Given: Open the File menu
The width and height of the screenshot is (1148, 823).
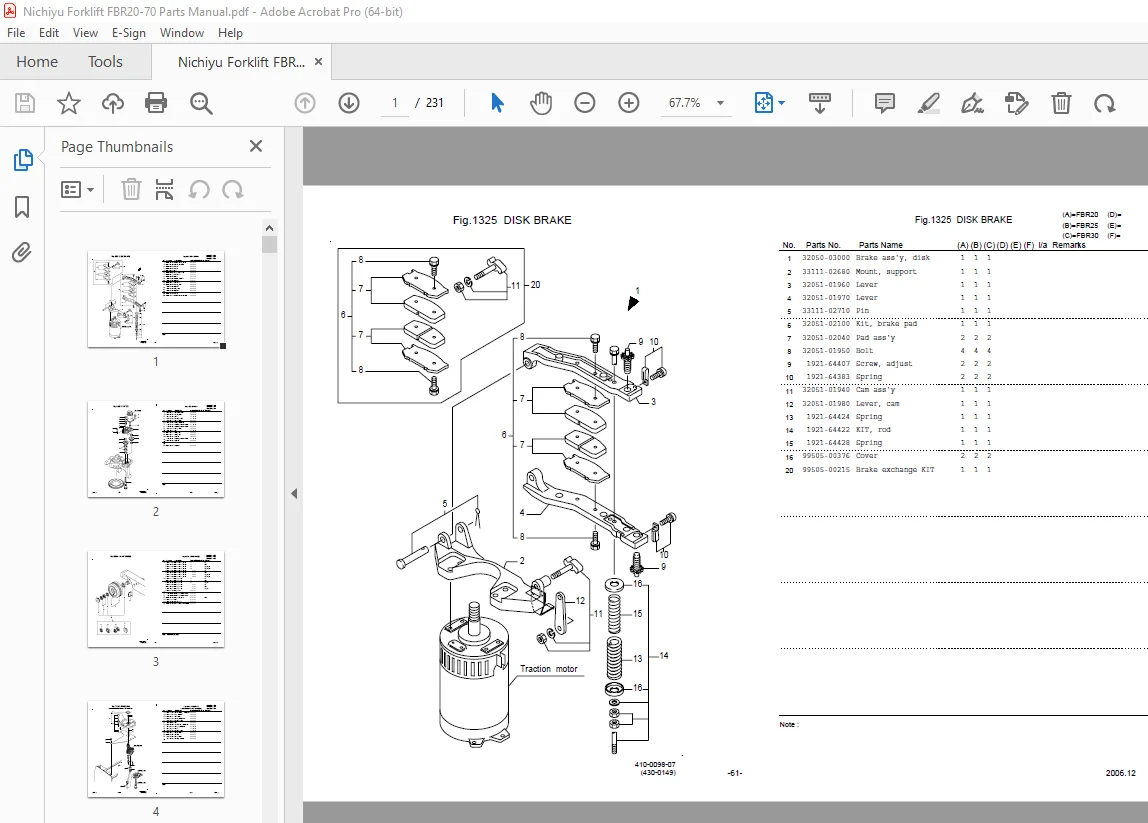Looking at the screenshot, I should pos(16,33).
